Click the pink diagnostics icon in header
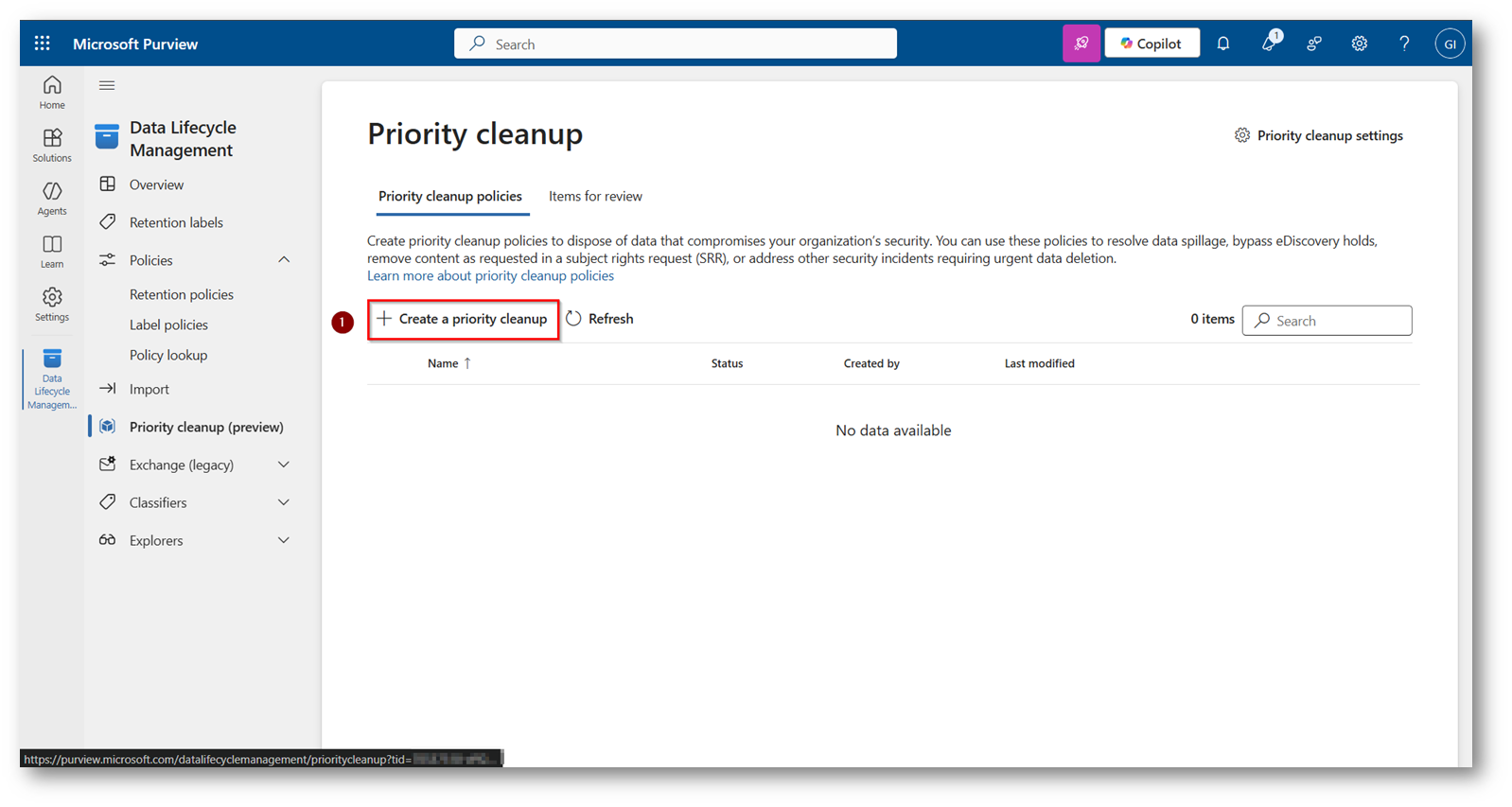1512x807 pixels. [1081, 44]
